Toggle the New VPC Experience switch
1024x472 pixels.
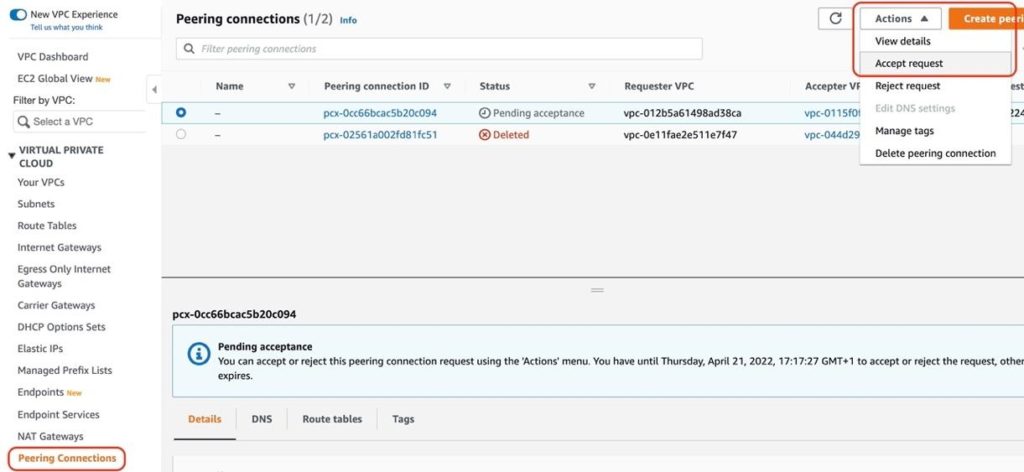(x=18, y=14)
